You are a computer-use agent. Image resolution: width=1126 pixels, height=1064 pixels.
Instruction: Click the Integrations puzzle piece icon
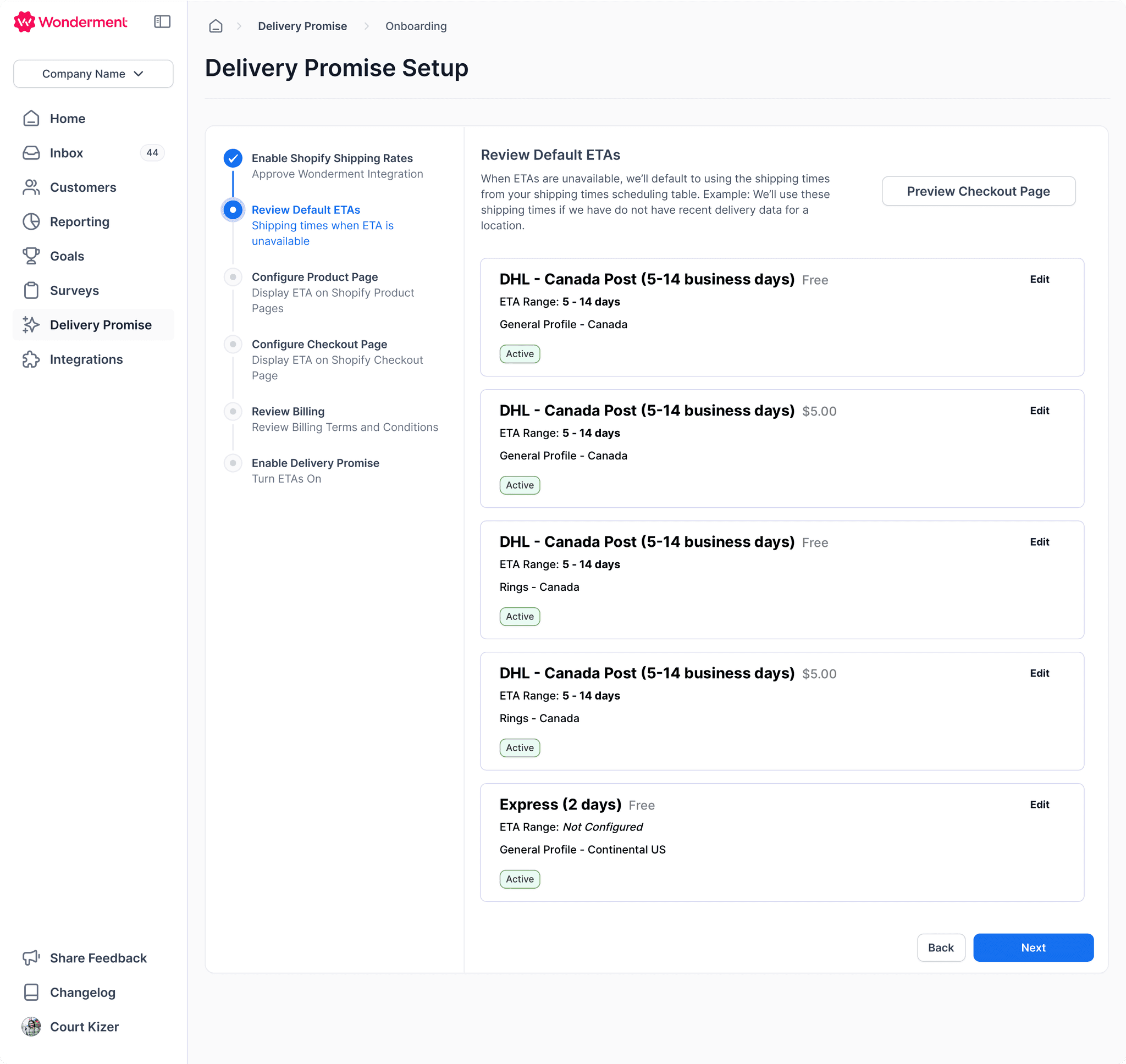pyautogui.click(x=31, y=359)
